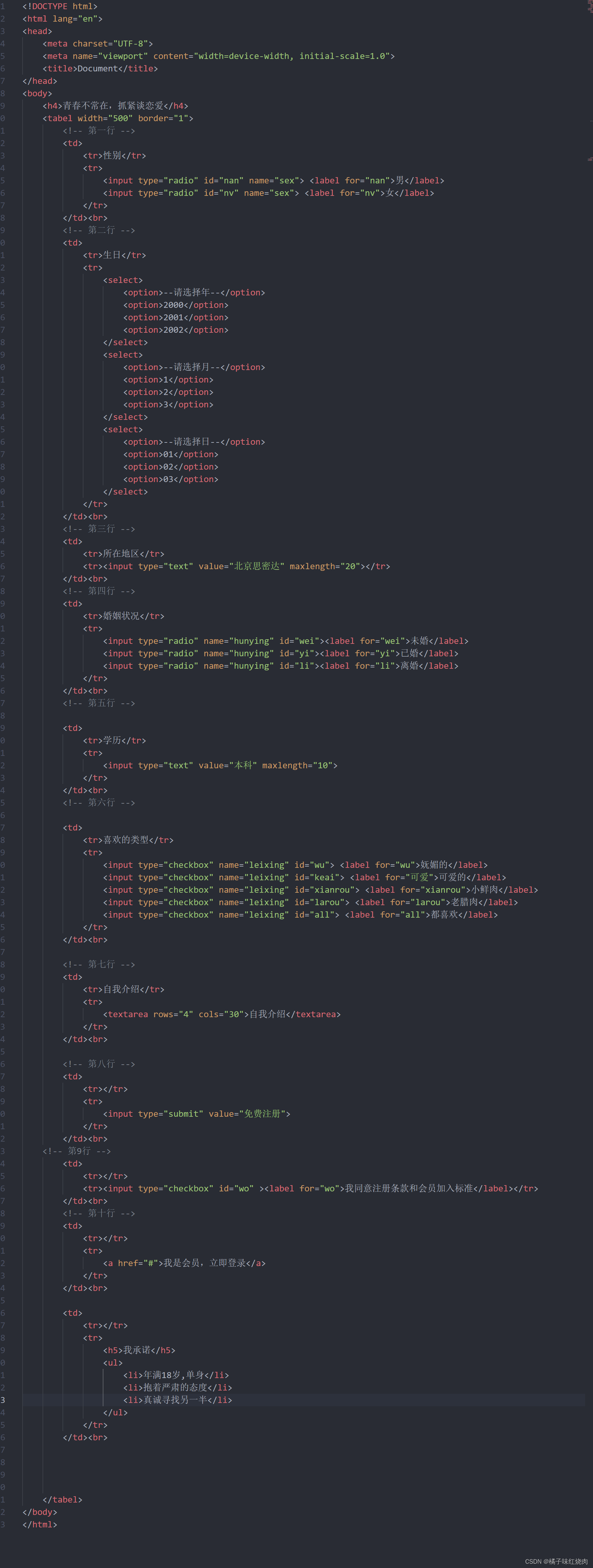Image resolution: width=593 pixels, height=1568 pixels.
Task: Click the radio input line id="nv"
Action: (x=268, y=193)
